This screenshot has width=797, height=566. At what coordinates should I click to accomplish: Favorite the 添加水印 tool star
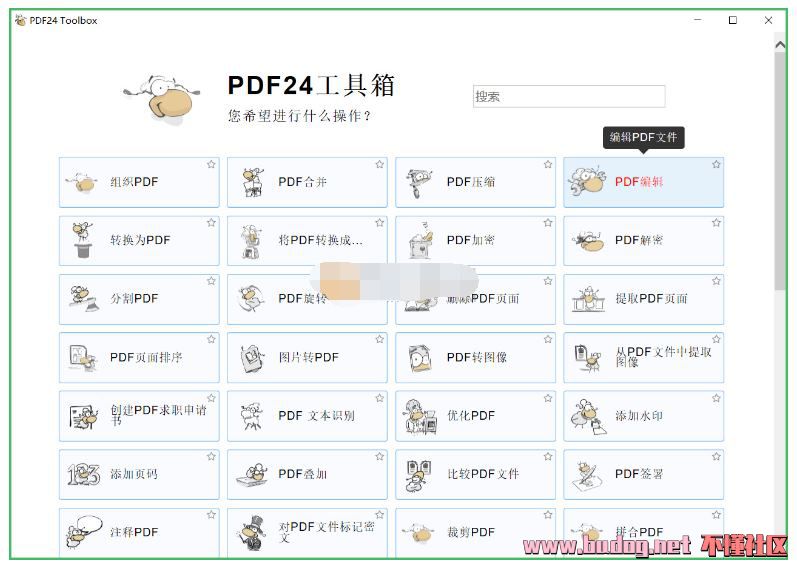pos(716,398)
